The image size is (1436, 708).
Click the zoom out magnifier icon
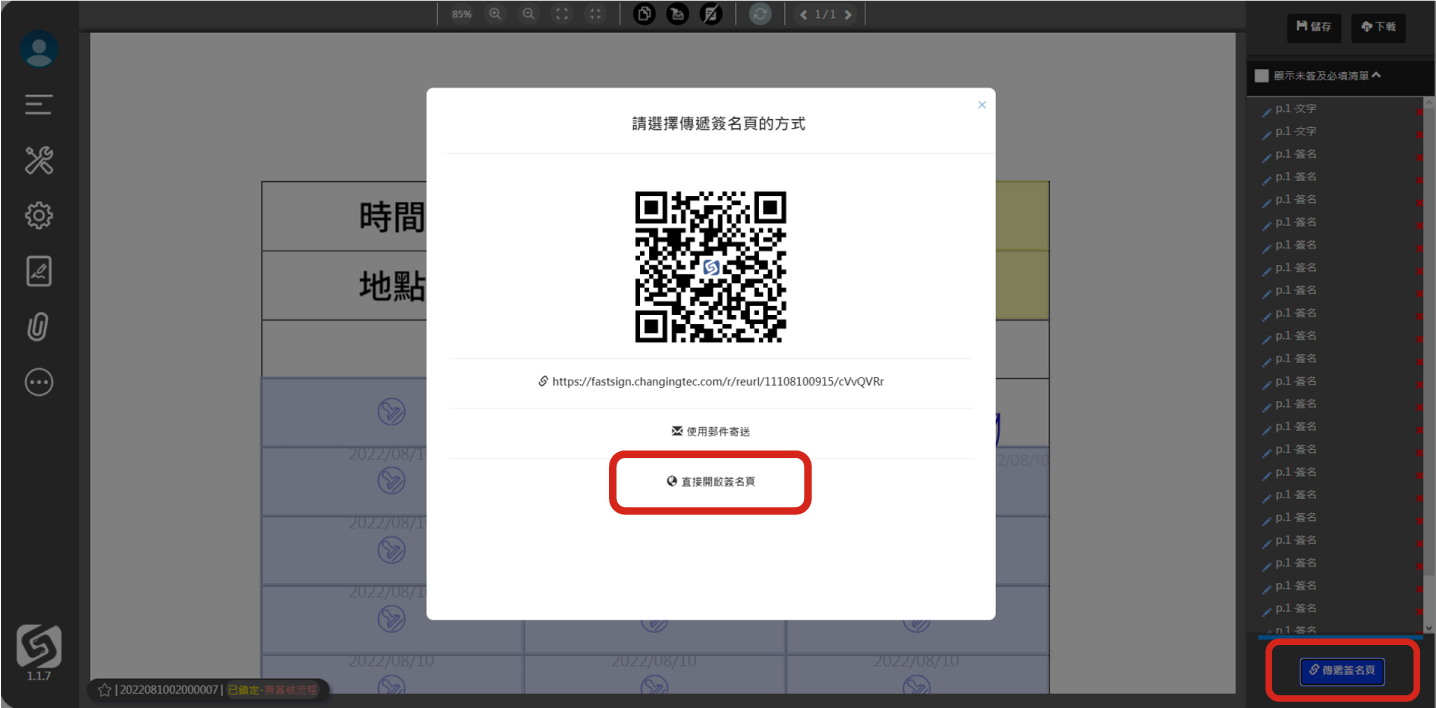coord(528,14)
